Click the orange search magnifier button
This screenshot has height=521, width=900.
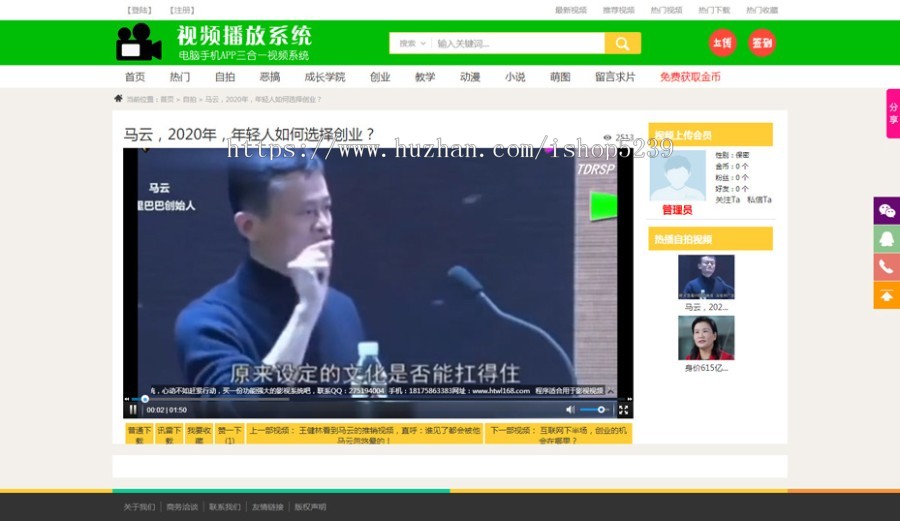[x=622, y=43]
